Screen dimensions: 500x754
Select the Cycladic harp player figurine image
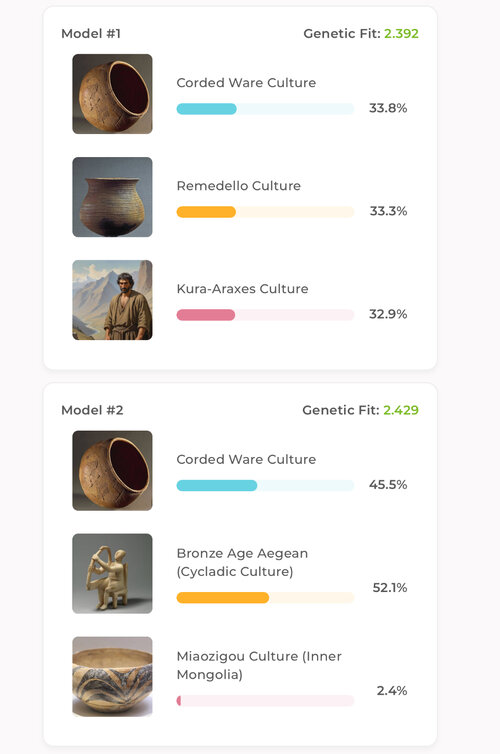click(112, 574)
